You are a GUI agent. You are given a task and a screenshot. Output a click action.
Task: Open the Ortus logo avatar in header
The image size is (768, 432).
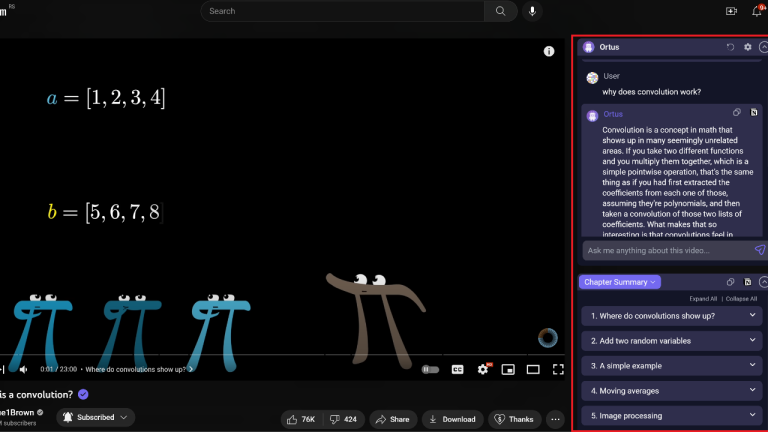588,47
